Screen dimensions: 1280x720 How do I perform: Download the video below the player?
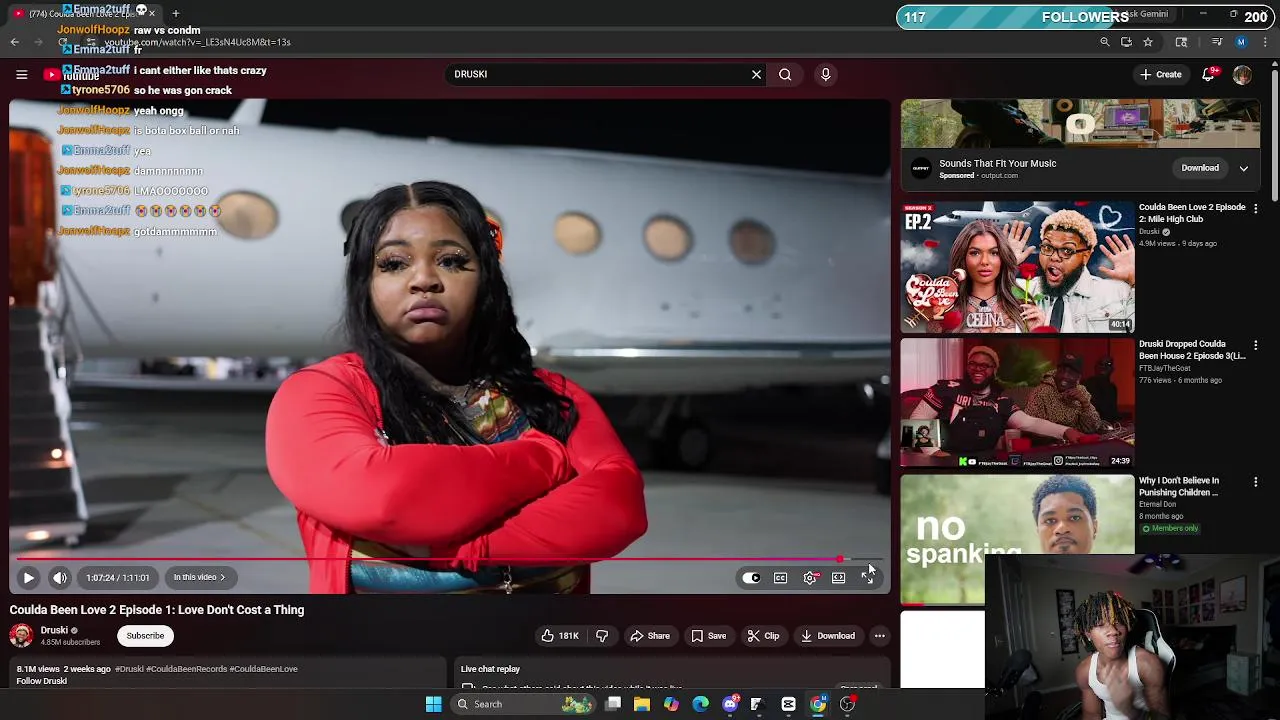pos(828,636)
